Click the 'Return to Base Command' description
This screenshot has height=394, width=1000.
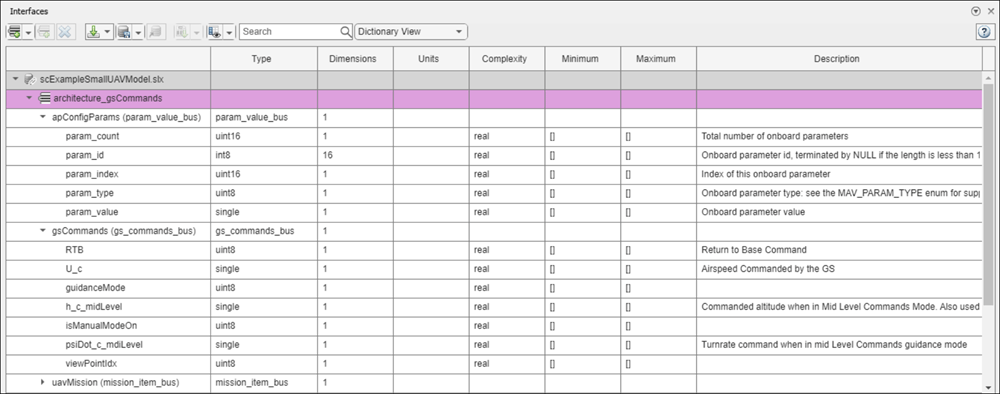(x=754, y=250)
